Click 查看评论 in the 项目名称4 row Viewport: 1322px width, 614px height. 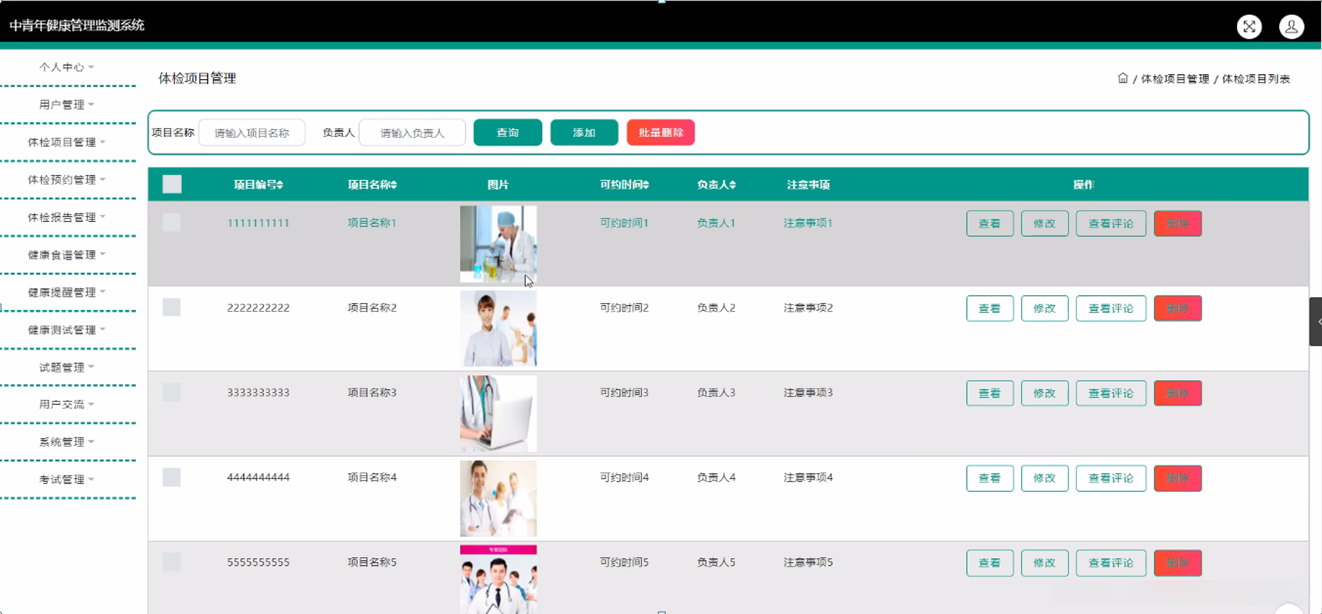pos(1111,478)
